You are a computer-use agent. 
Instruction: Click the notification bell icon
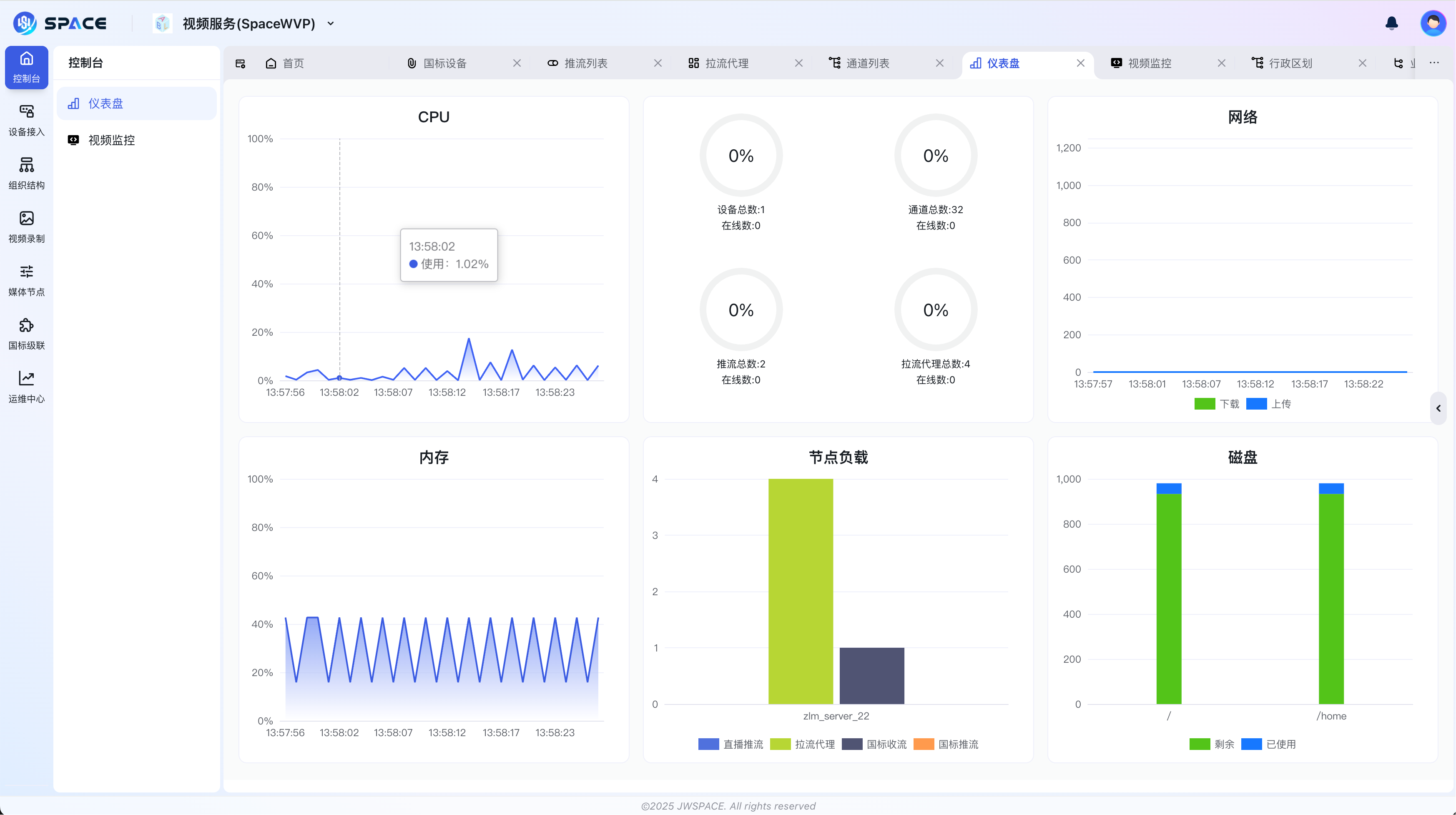(x=1391, y=23)
